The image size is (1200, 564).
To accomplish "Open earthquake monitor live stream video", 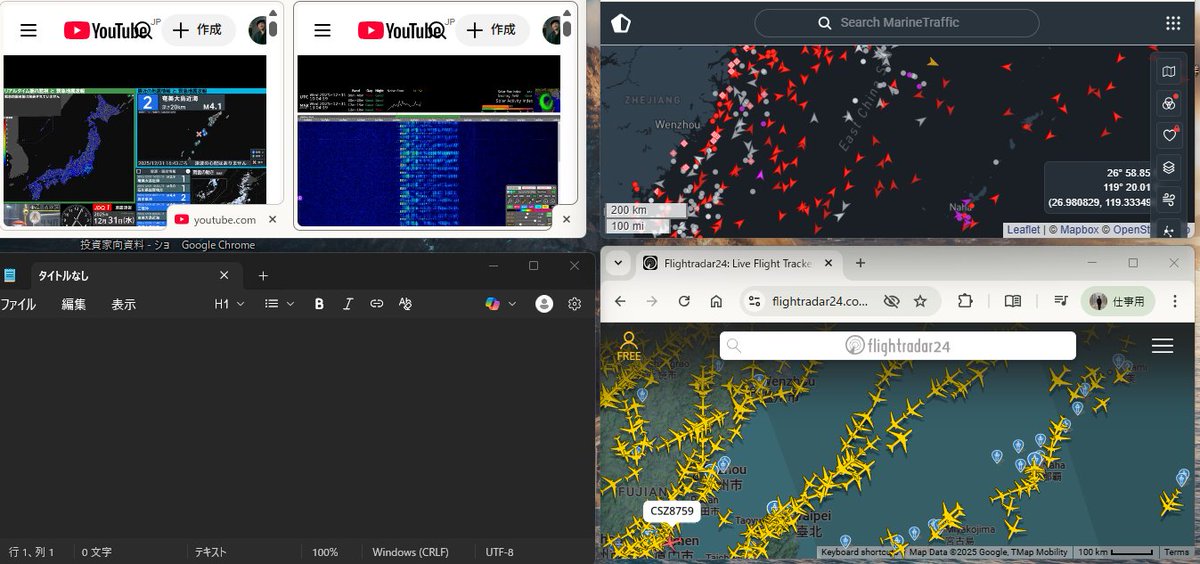I will point(135,141).
